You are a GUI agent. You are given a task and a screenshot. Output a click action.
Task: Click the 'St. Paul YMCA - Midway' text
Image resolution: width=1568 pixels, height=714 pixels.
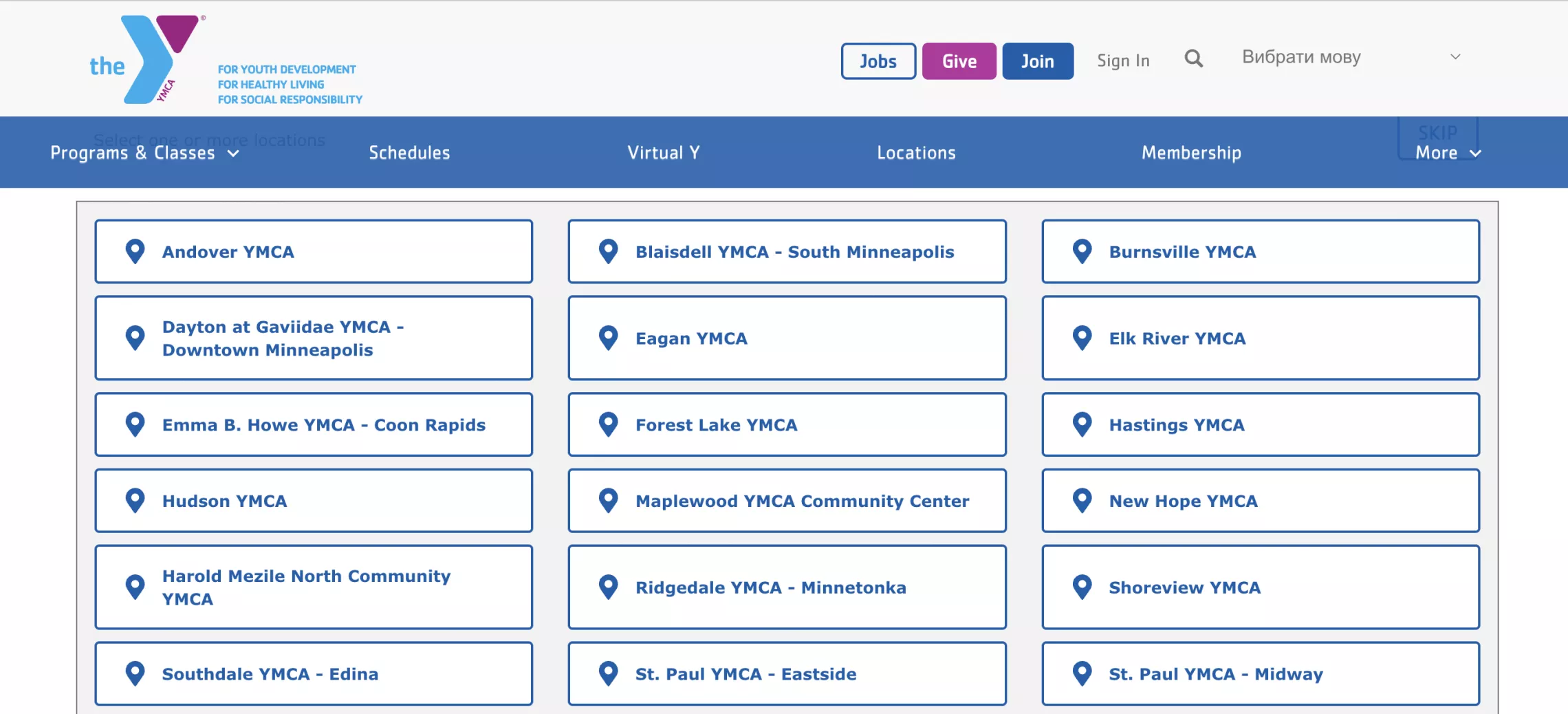pos(1216,674)
